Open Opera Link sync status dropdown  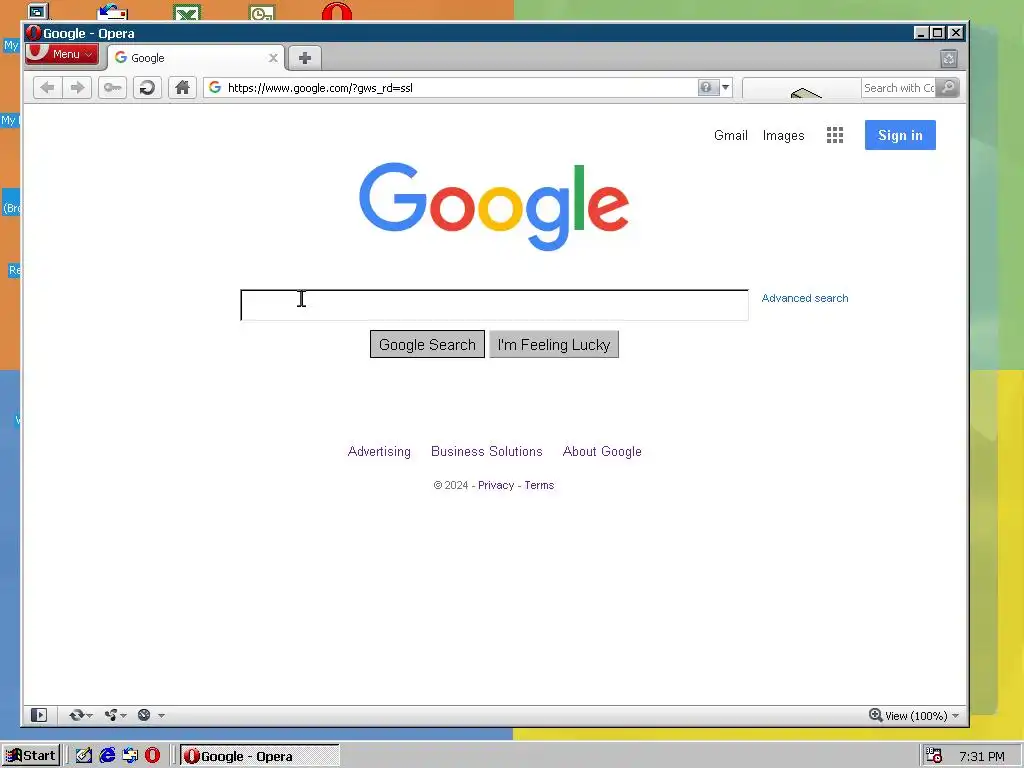pos(80,715)
